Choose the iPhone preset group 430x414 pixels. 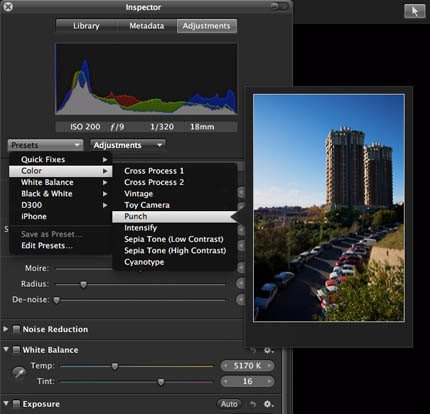[x=61, y=216]
